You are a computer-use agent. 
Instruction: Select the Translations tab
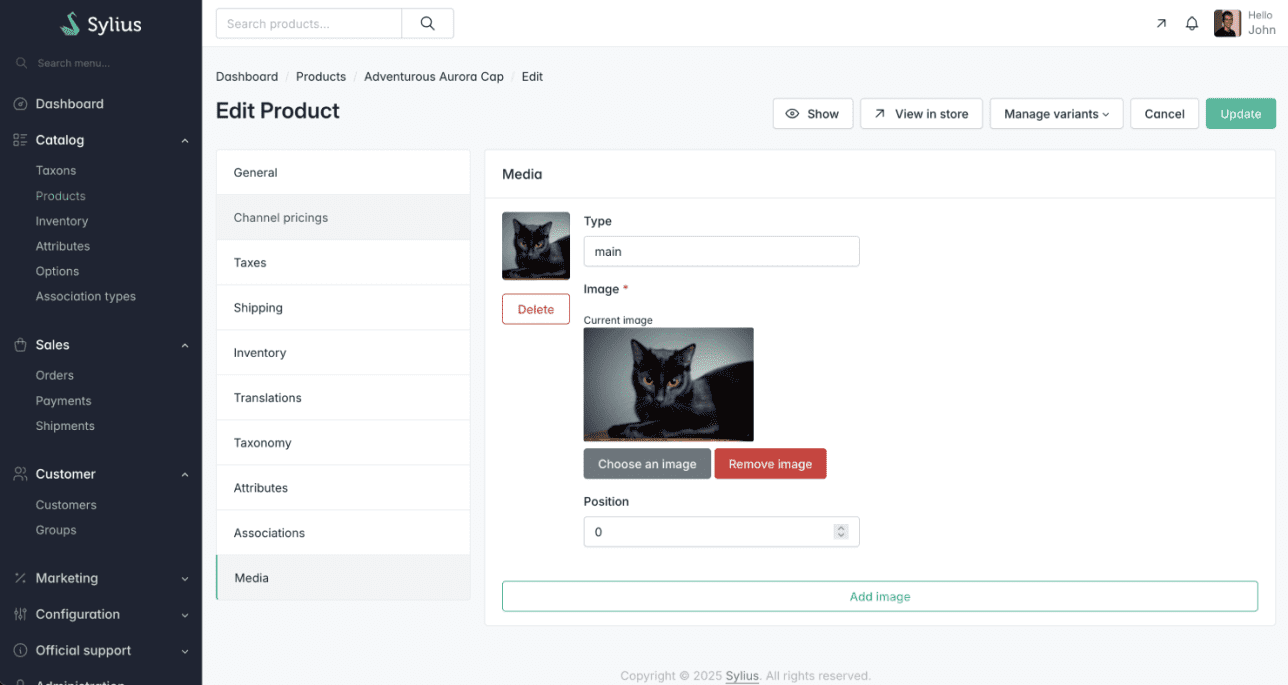(x=343, y=398)
